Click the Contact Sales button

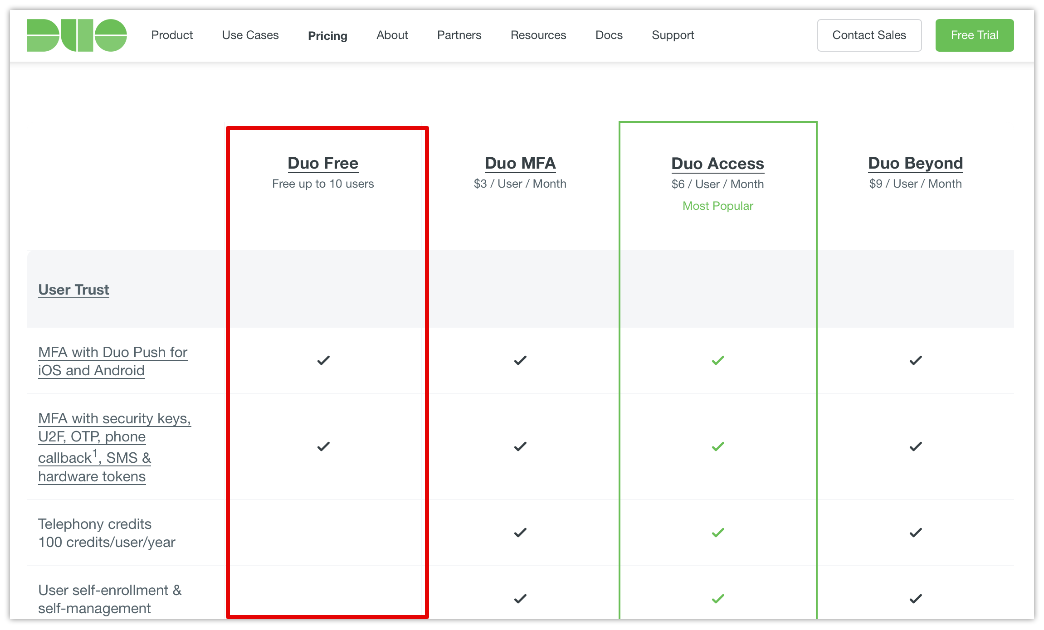pyautogui.click(x=869, y=35)
